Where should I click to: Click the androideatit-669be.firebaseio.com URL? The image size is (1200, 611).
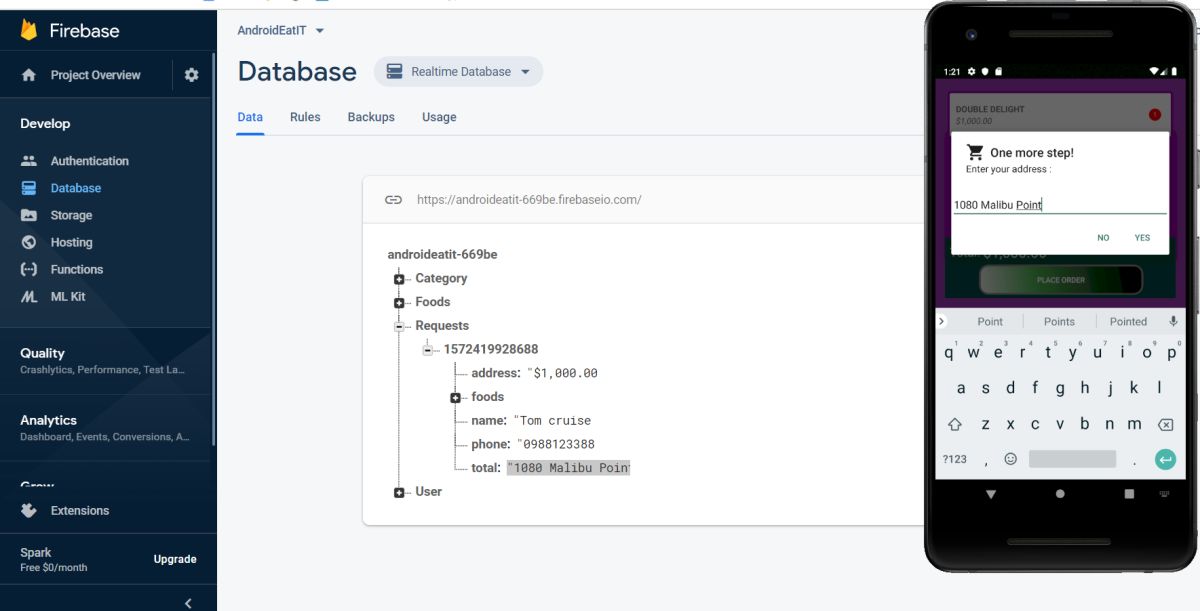pos(529,200)
